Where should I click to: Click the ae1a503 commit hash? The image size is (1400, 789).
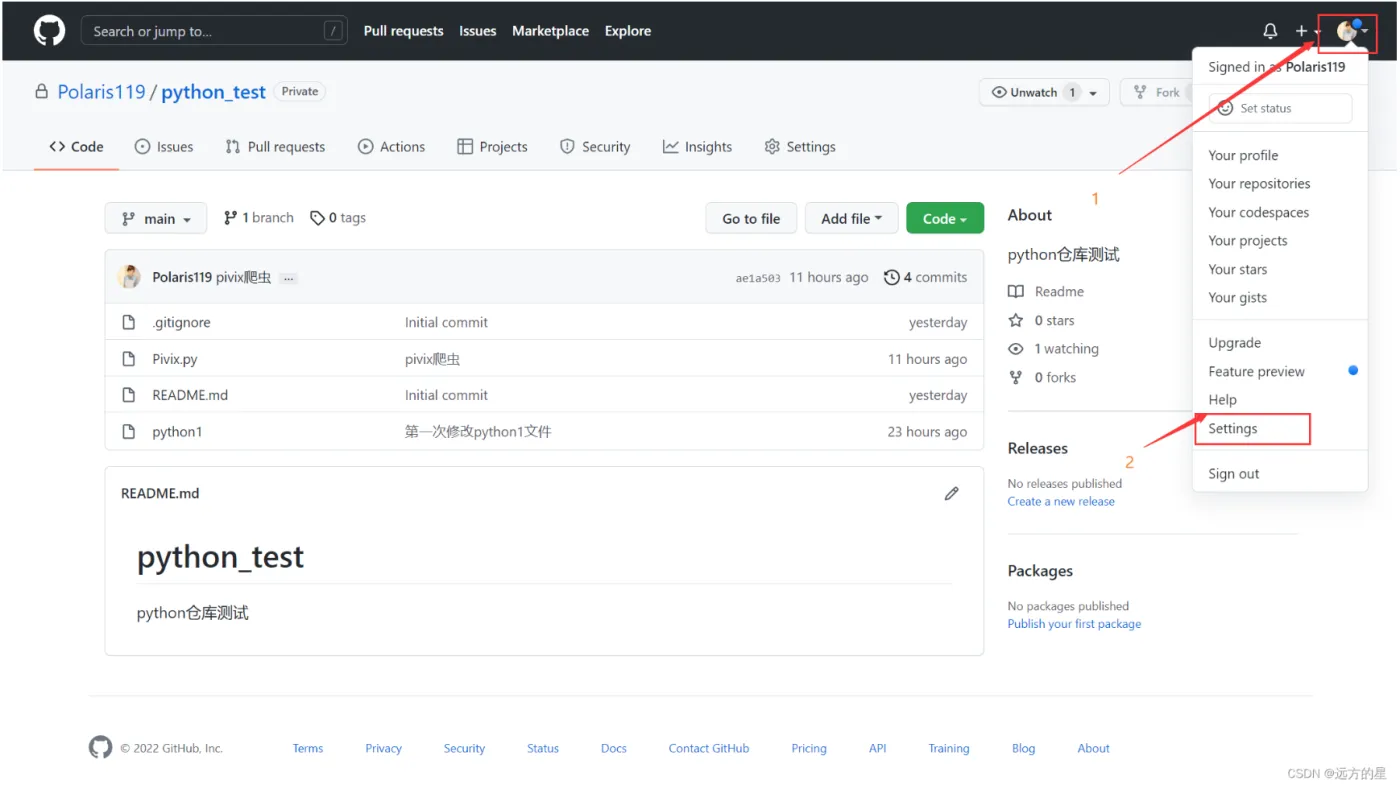(x=758, y=278)
